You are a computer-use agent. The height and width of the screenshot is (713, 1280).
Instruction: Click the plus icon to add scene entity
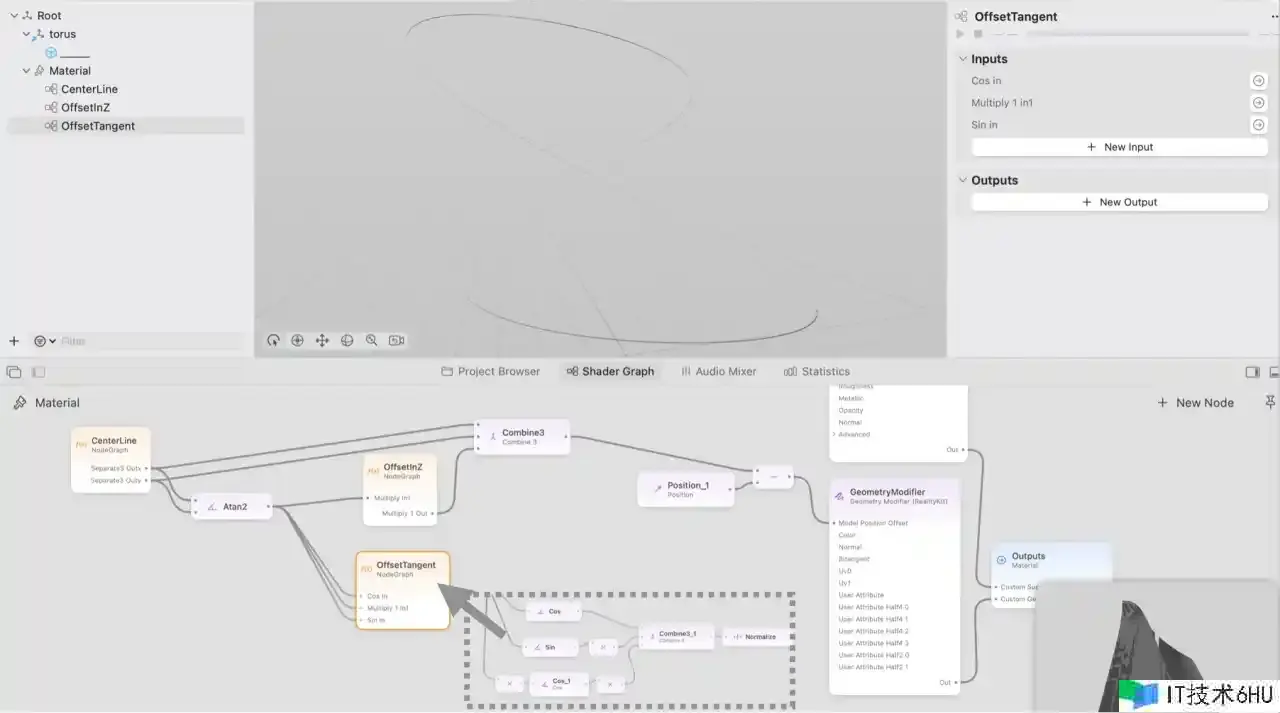[x=14, y=341]
